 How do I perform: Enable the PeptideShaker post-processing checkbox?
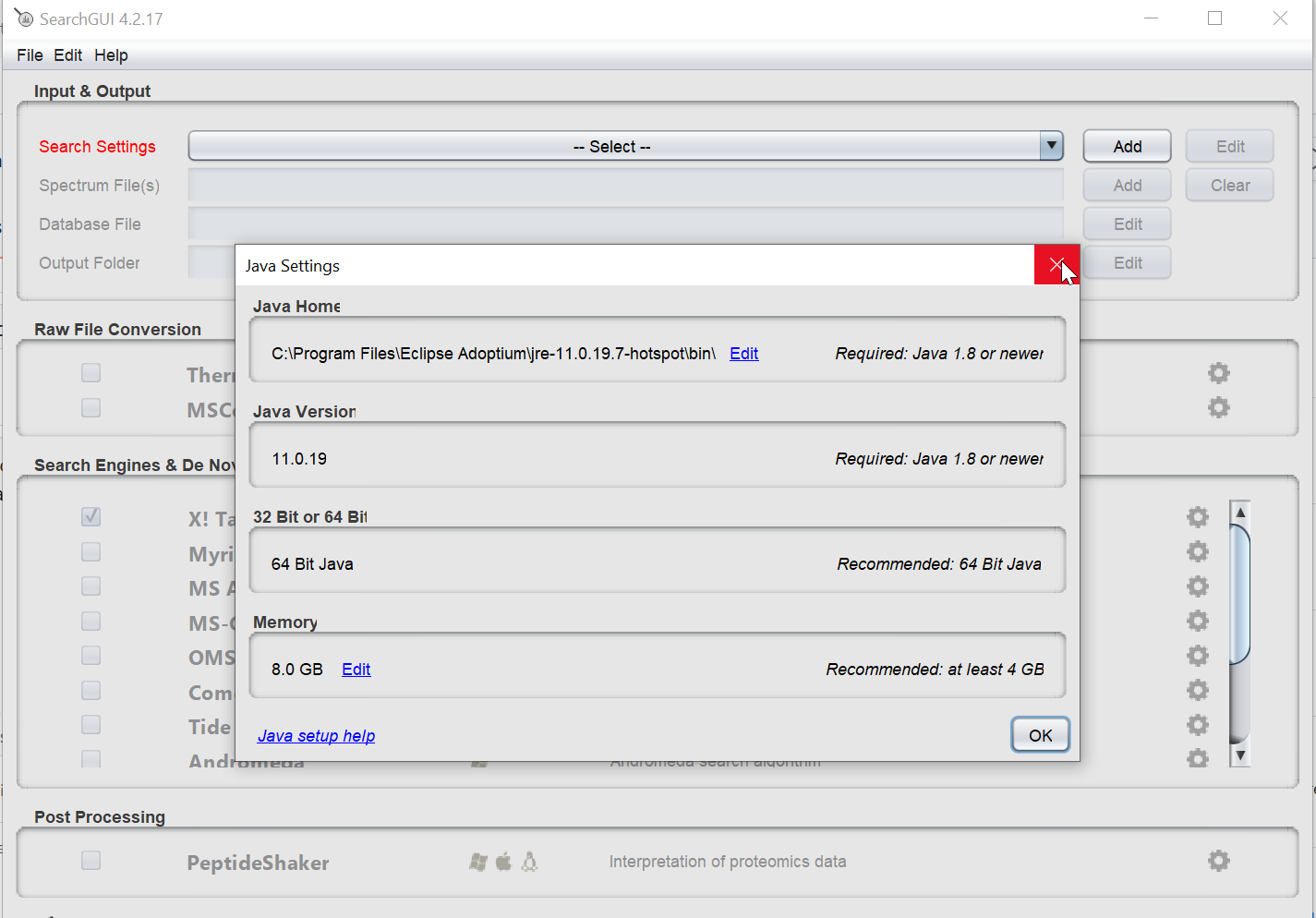[x=91, y=860]
